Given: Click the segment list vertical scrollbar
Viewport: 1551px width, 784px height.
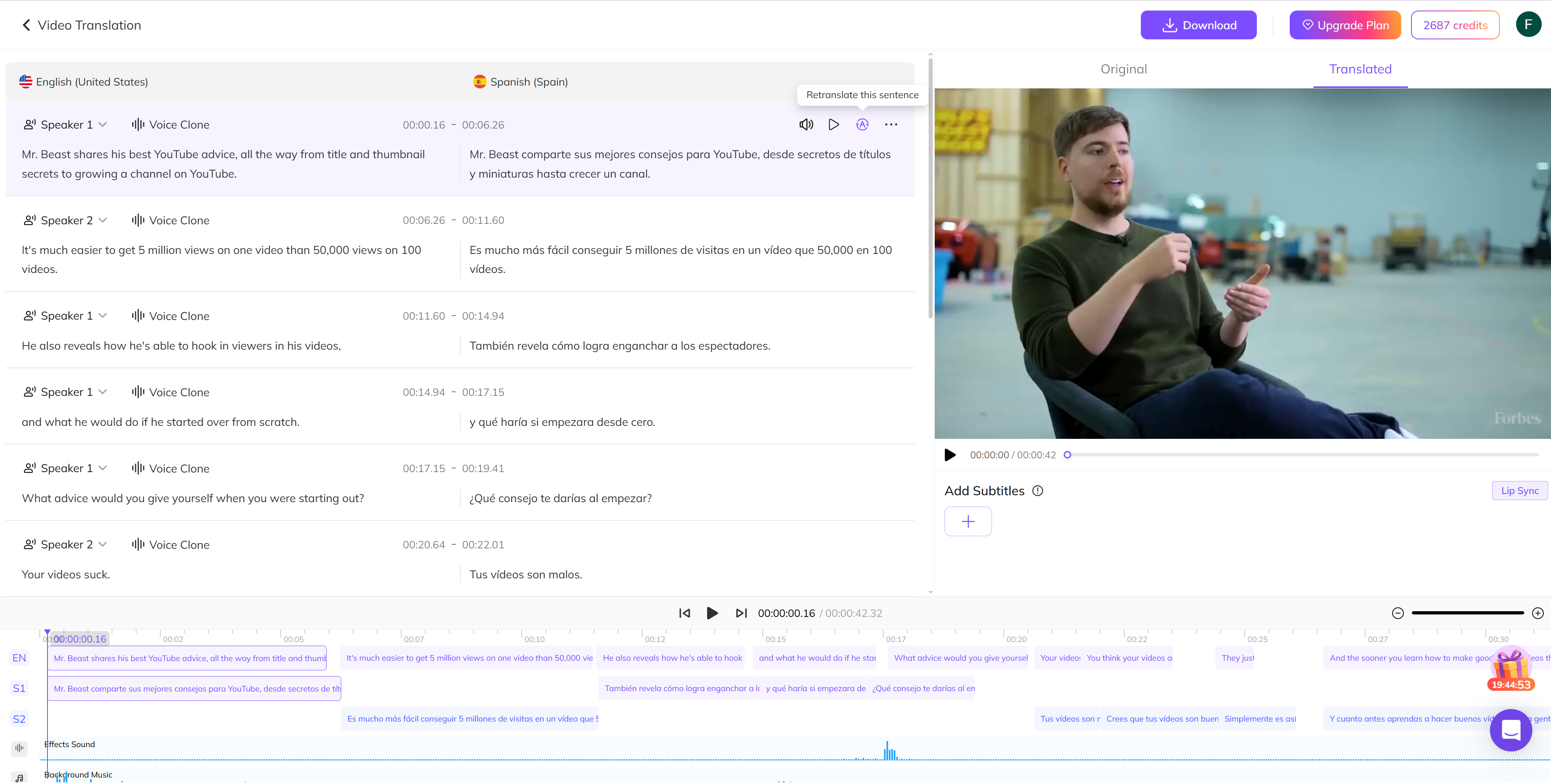Looking at the screenshot, I should click(x=930, y=188).
